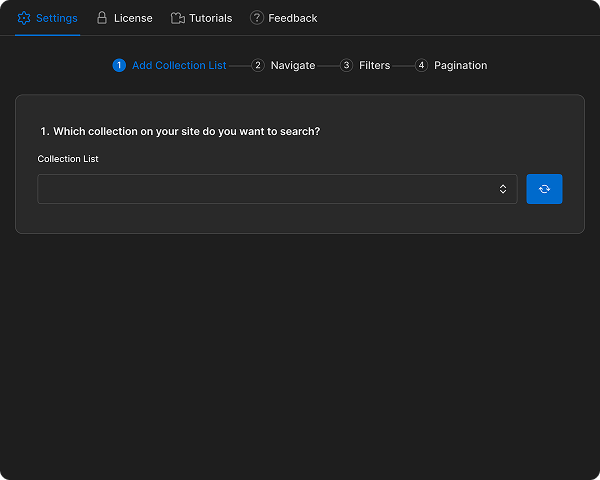Open the Settings tab
Viewport: 600px width, 480px height.
click(47, 18)
